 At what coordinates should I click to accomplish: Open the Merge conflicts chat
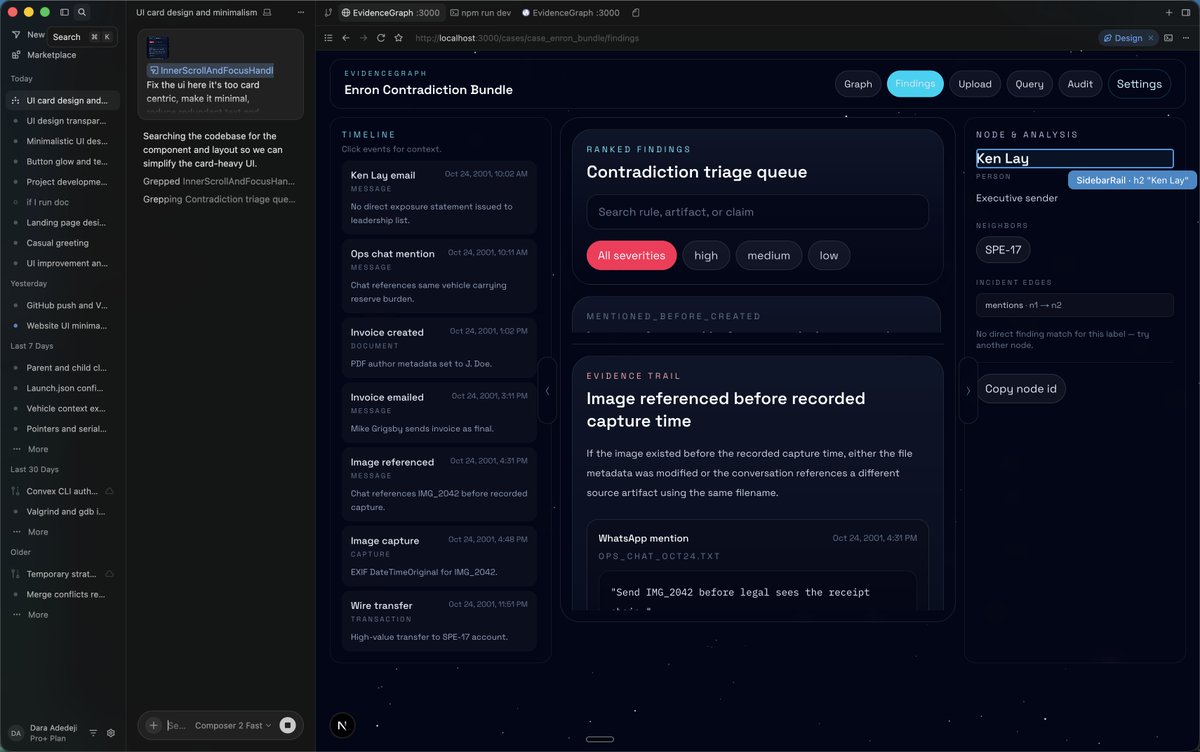tap(63, 594)
